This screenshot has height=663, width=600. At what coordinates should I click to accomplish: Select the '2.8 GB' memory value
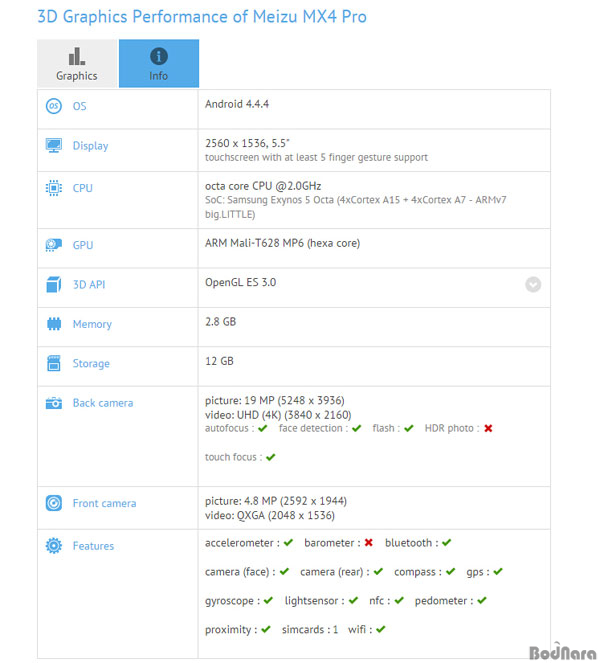[221, 322]
